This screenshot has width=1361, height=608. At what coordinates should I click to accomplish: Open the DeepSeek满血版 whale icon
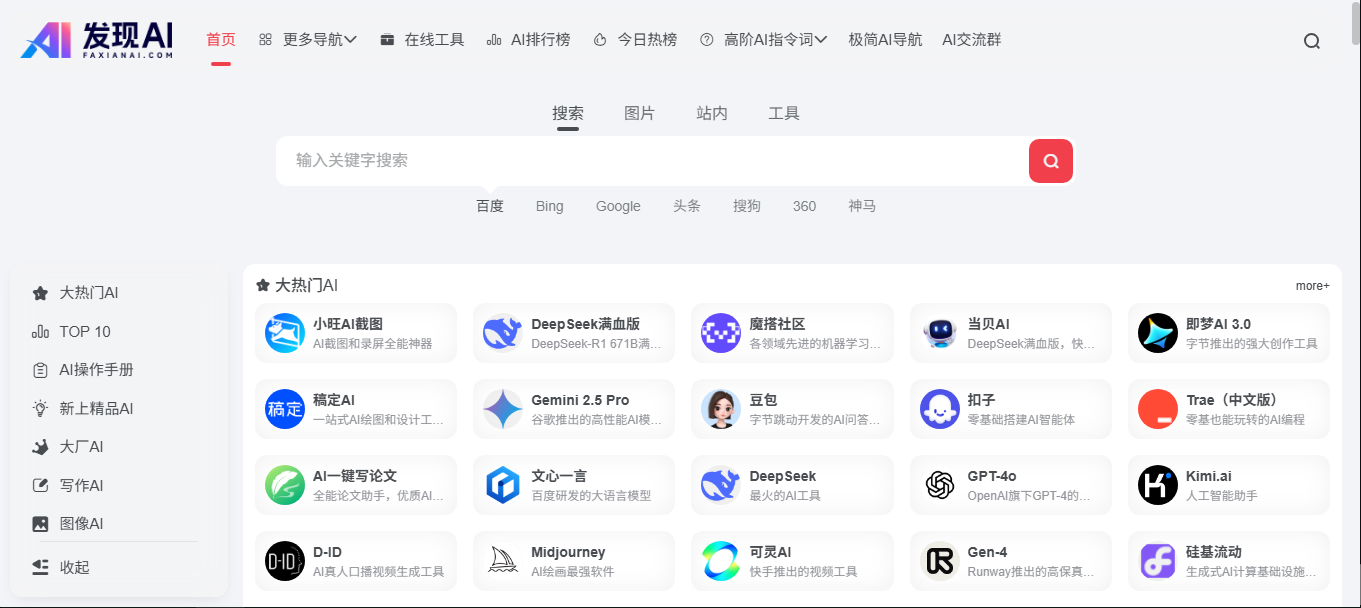click(503, 333)
